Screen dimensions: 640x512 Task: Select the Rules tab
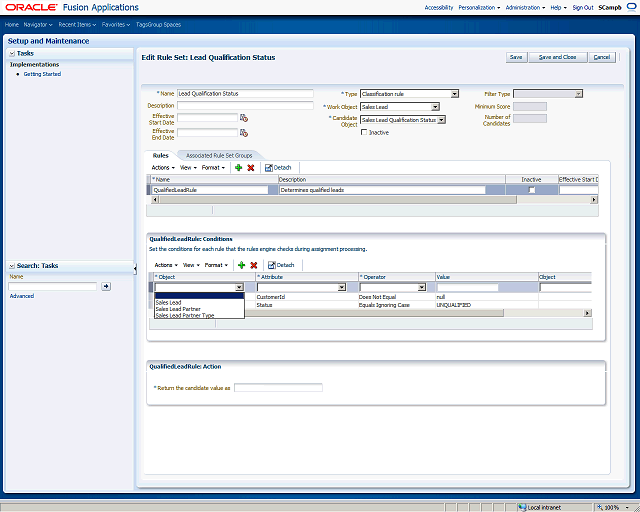[x=160, y=156]
